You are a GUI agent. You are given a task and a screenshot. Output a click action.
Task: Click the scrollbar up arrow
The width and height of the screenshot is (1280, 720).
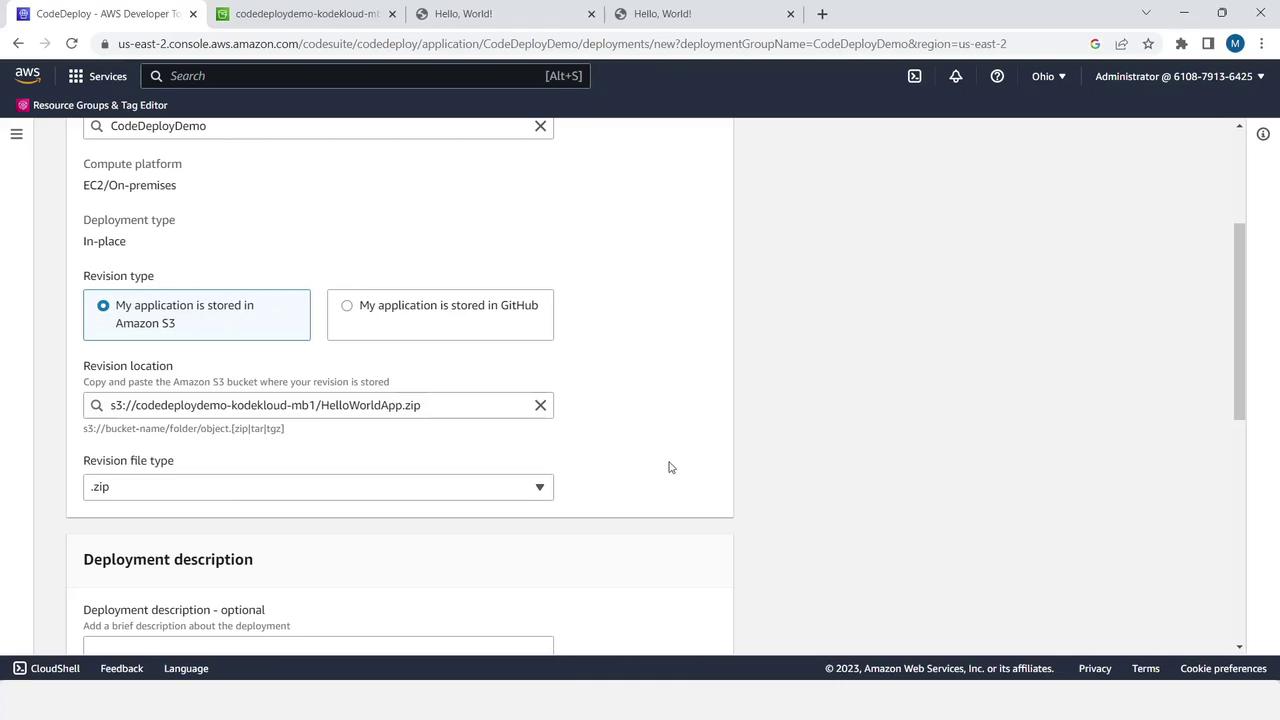(x=1240, y=126)
